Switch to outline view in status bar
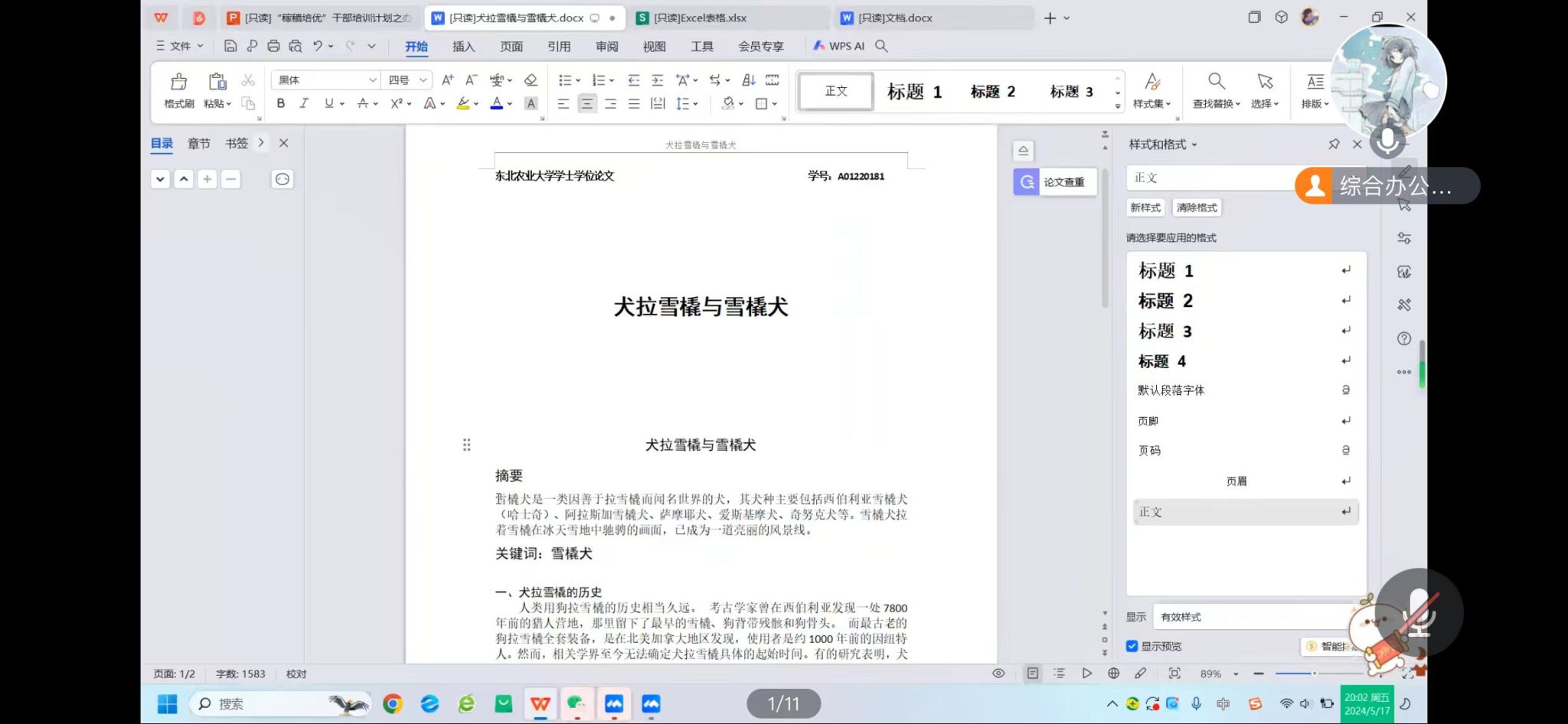The image size is (1568, 724). tap(1059, 673)
